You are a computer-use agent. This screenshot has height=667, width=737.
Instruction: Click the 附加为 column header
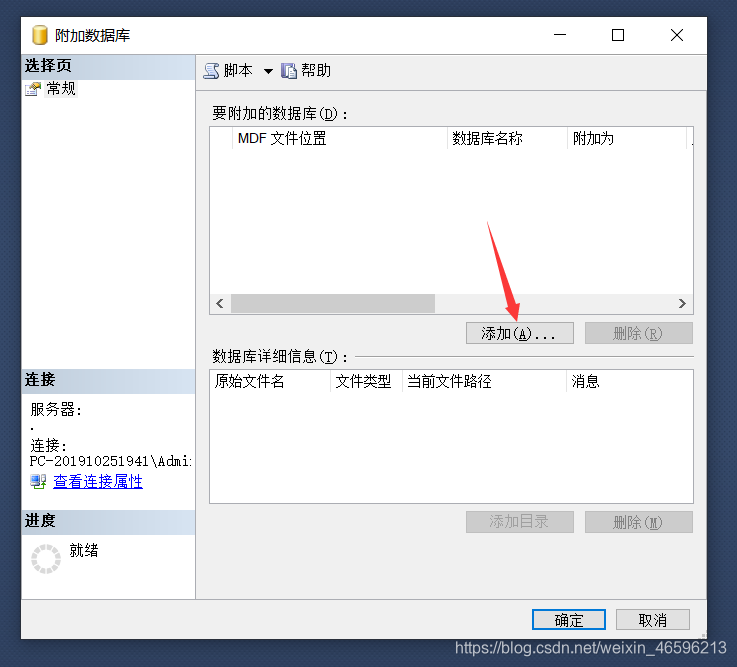[x=627, y=139]
